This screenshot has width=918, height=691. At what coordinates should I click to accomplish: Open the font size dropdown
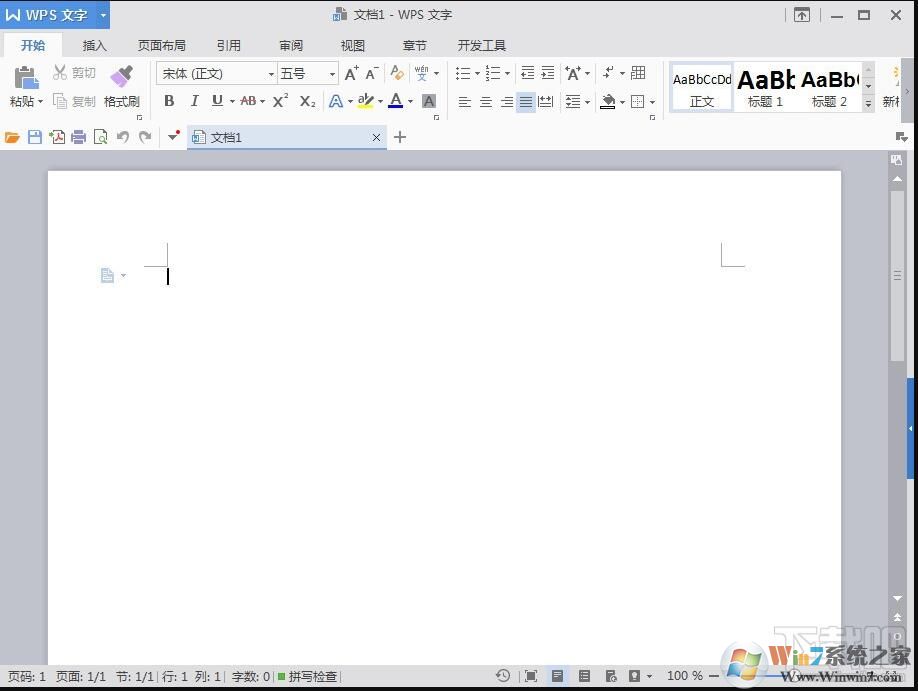[330, 73]
